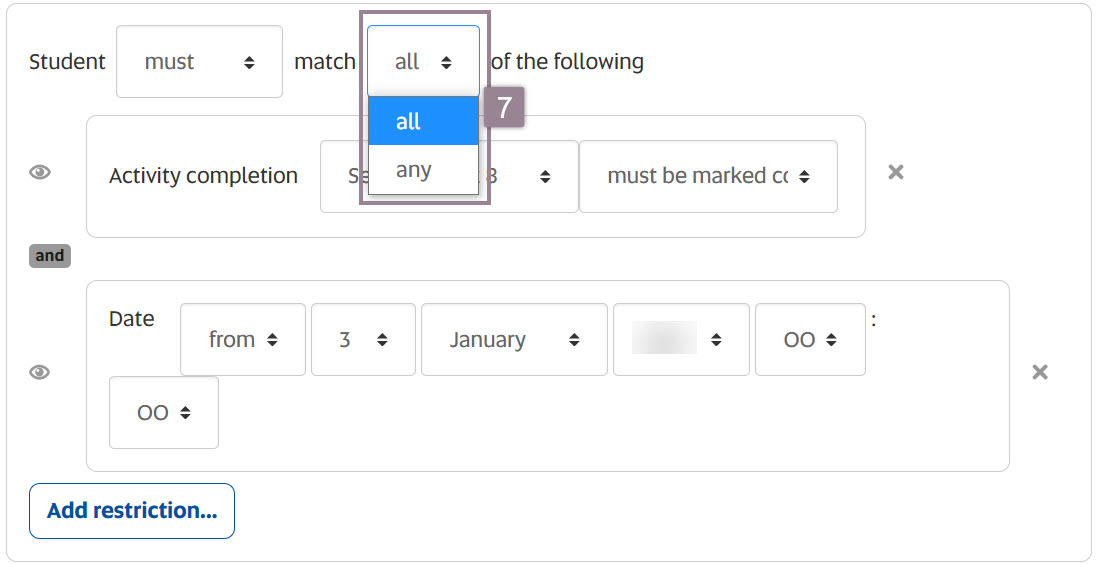Open the blurred year dropdown
This screenshot has width=1096, height=564.
point(681,340)
